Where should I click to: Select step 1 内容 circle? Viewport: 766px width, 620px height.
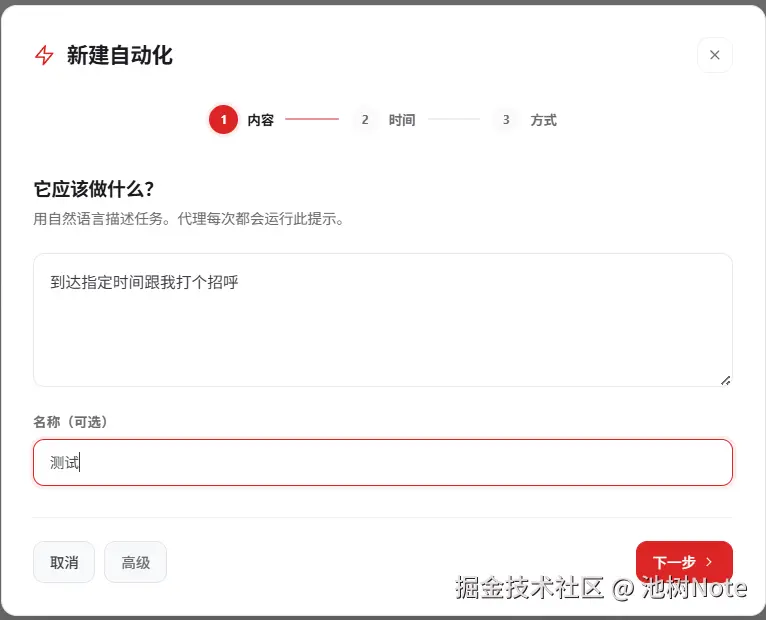223,120
